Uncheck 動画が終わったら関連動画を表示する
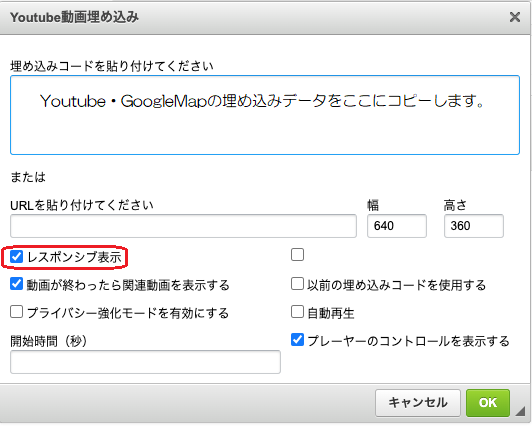This screenshot has height=426, width=532. [16, 284]
